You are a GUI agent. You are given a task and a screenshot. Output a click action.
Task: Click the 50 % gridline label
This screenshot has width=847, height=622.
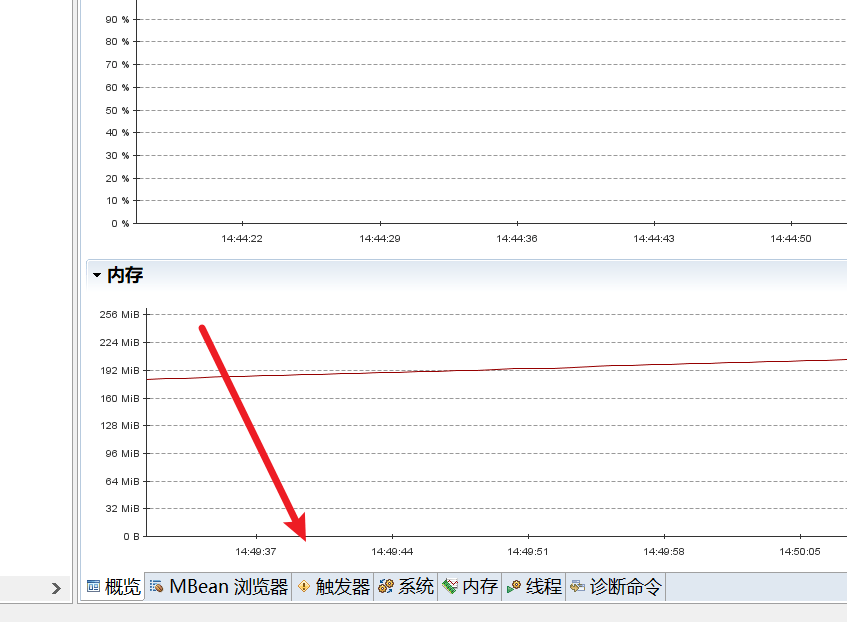tap(118, 110)
